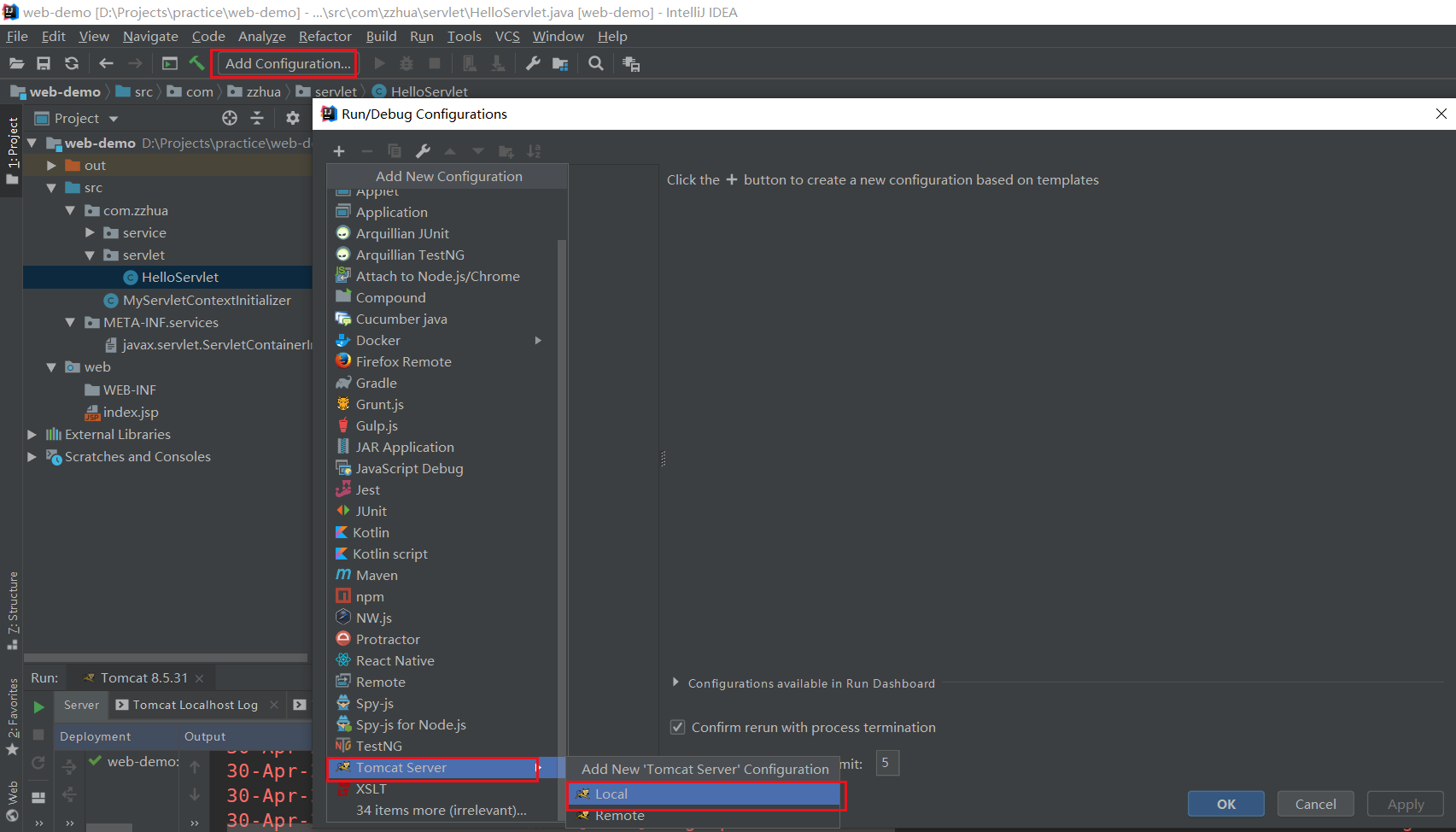Viewport: 1456px width, 832px height.
Task: Expand the out folder in project tree
Action: point(51,166)
